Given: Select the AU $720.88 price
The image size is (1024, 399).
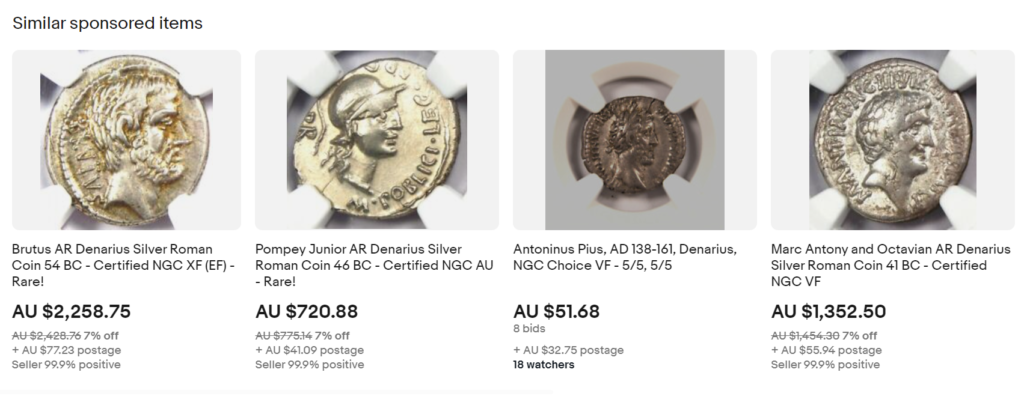Looking at the screenshot, I should click(306, 311).
